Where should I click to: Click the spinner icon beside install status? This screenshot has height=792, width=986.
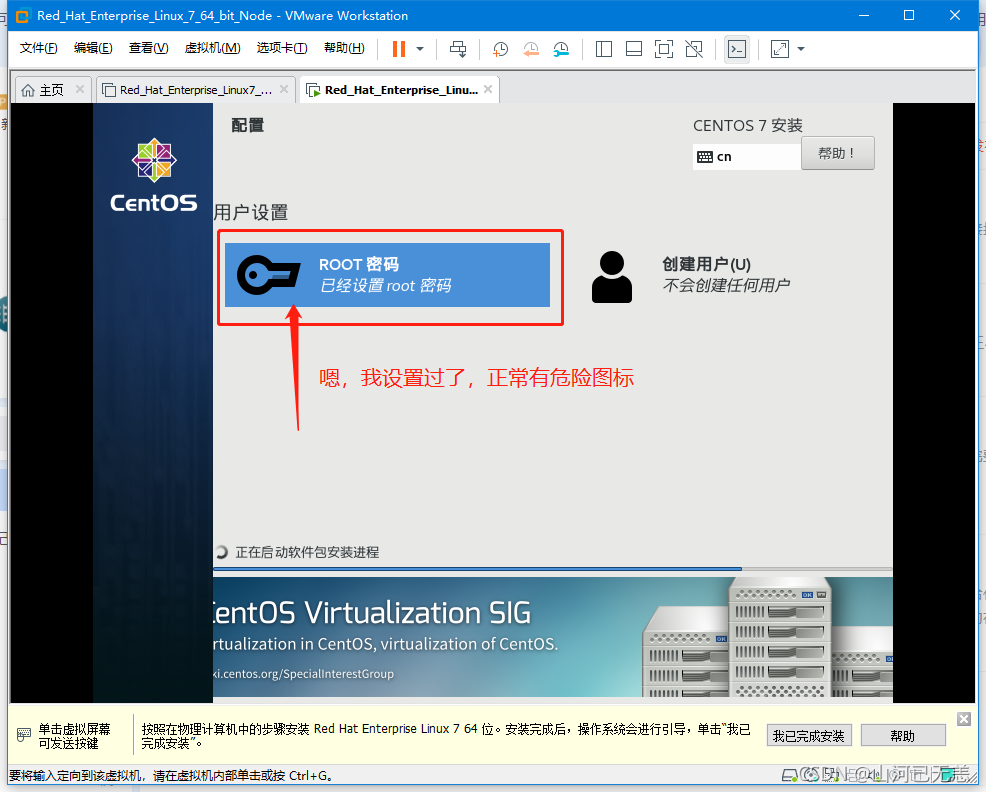(x=221, y=552)
